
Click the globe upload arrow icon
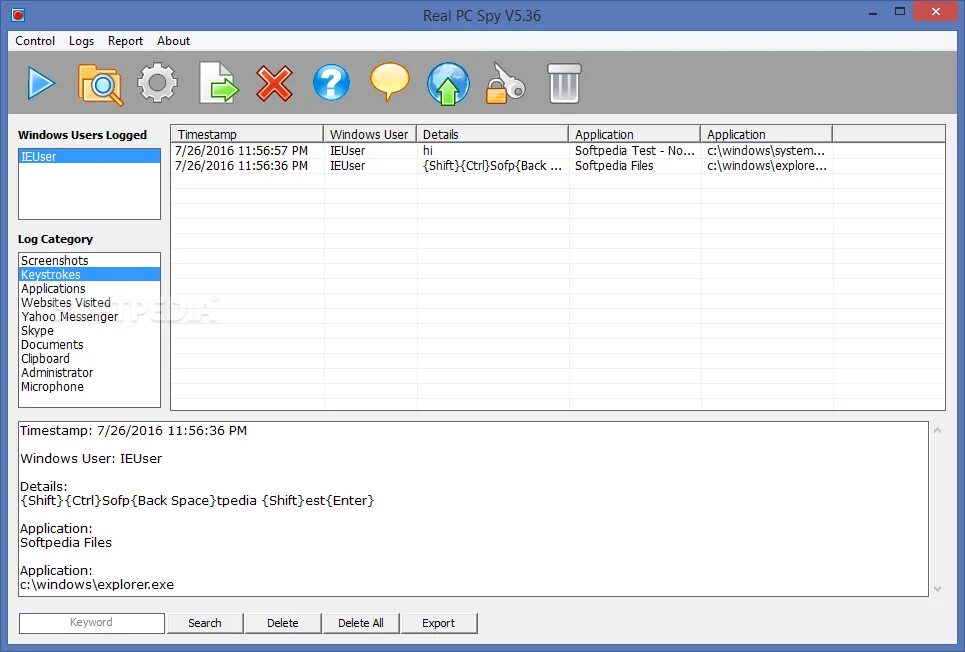click(x=448, y=83)
